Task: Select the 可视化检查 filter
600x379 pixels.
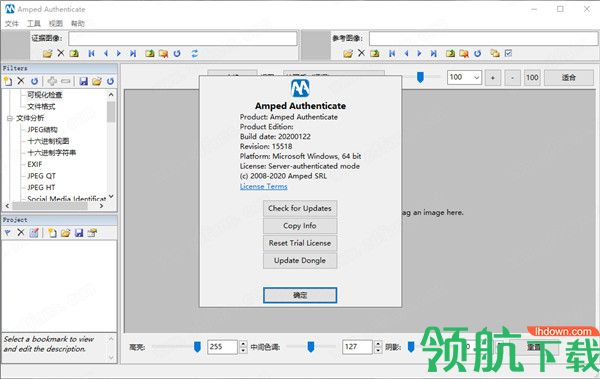Action: point(44,95)
